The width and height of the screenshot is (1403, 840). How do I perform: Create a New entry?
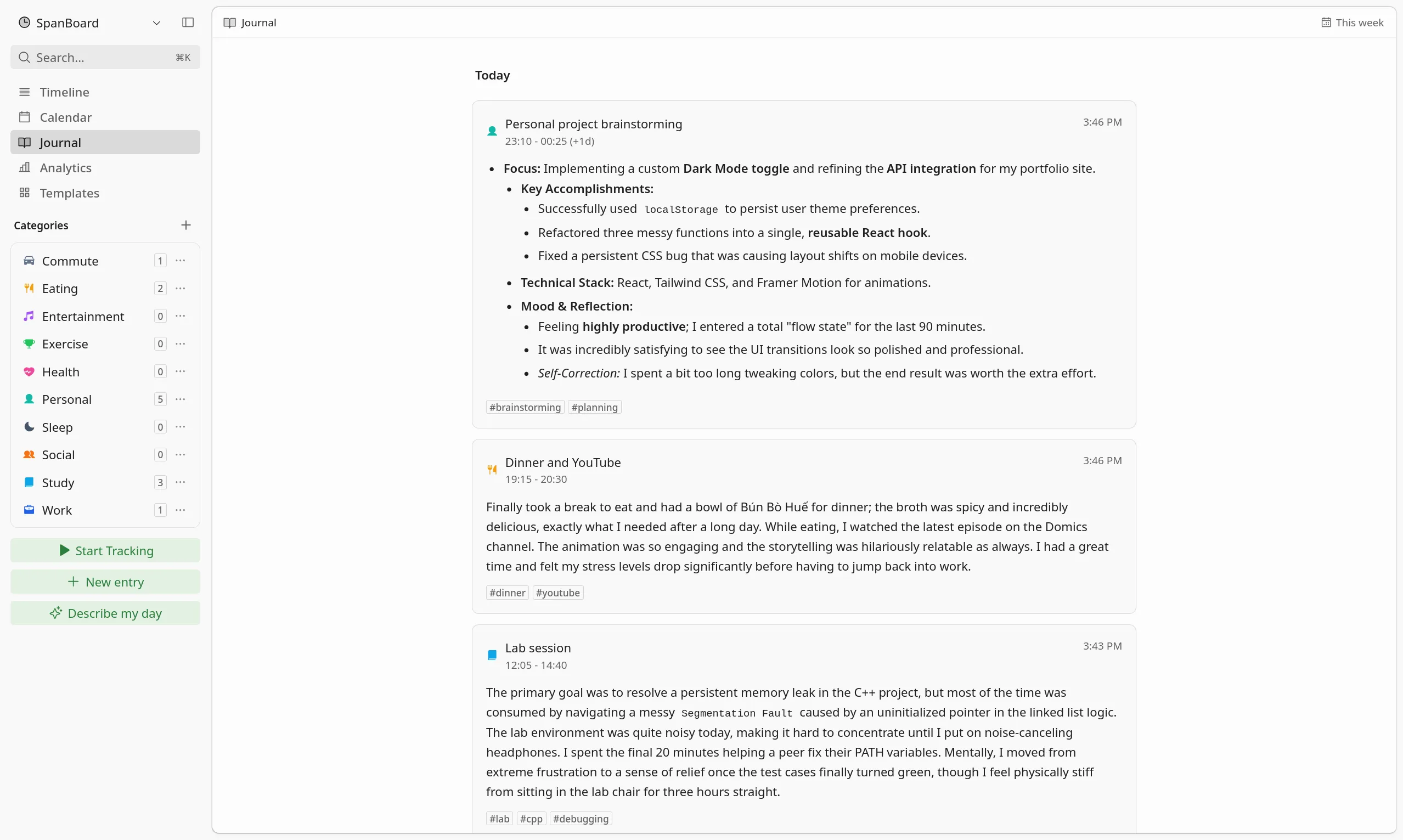pyautogui.click(x=105, y=582)
